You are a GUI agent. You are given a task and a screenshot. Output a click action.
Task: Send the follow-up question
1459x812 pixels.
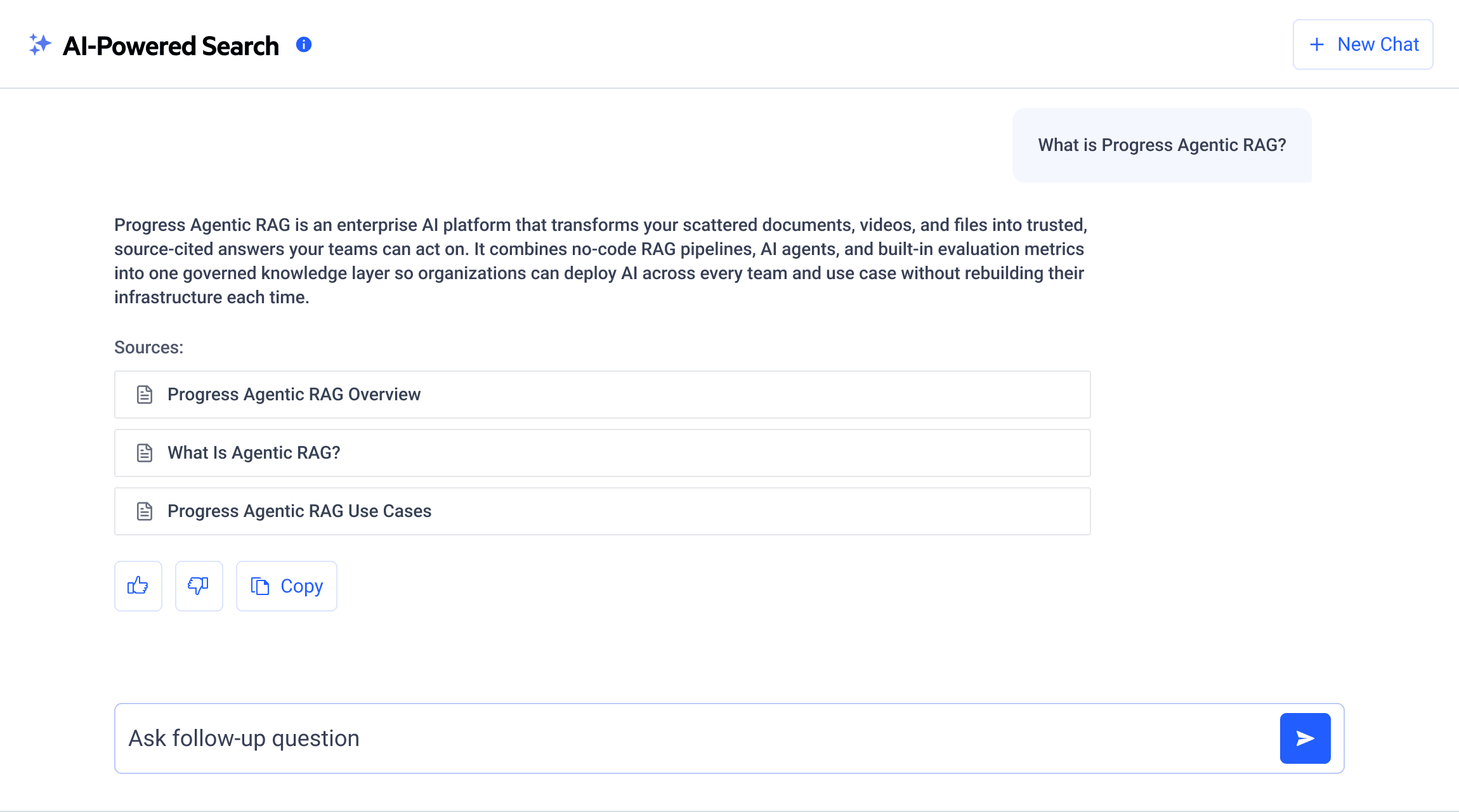coord(1305,738)
